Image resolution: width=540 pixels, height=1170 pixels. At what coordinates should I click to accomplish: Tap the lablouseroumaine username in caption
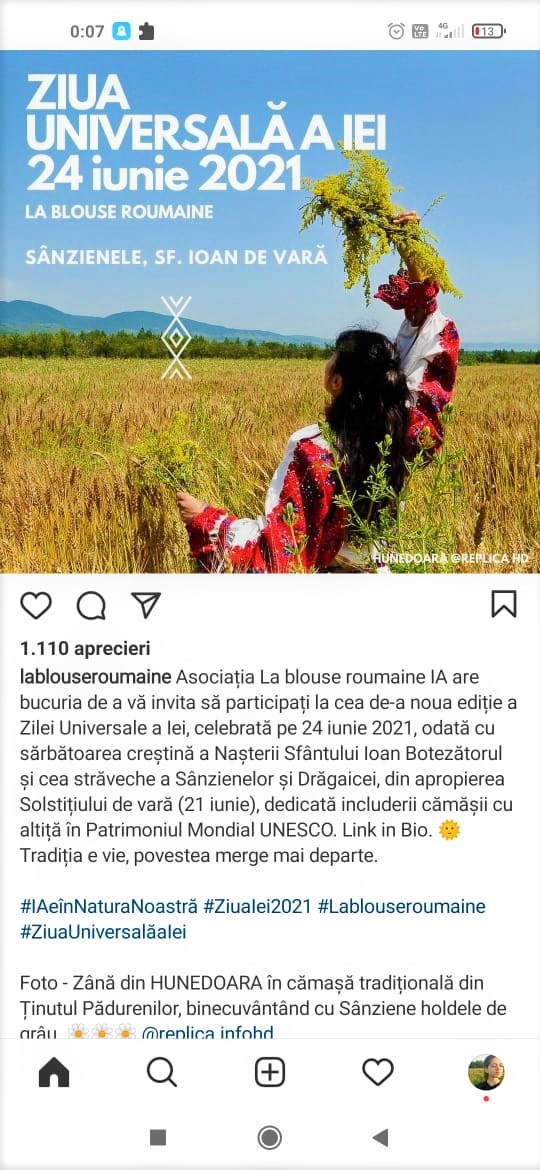tap(96, 677)
